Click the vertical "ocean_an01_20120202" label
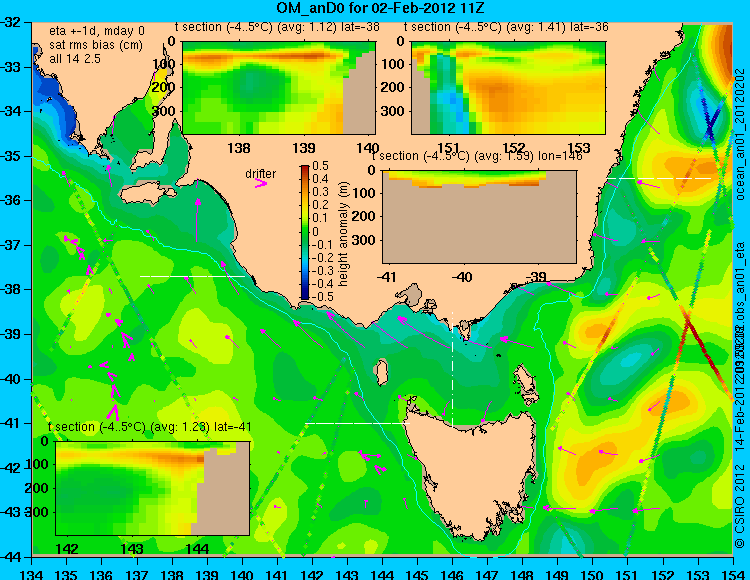This screenshot has height=580, width=750. tap(740, 135)
